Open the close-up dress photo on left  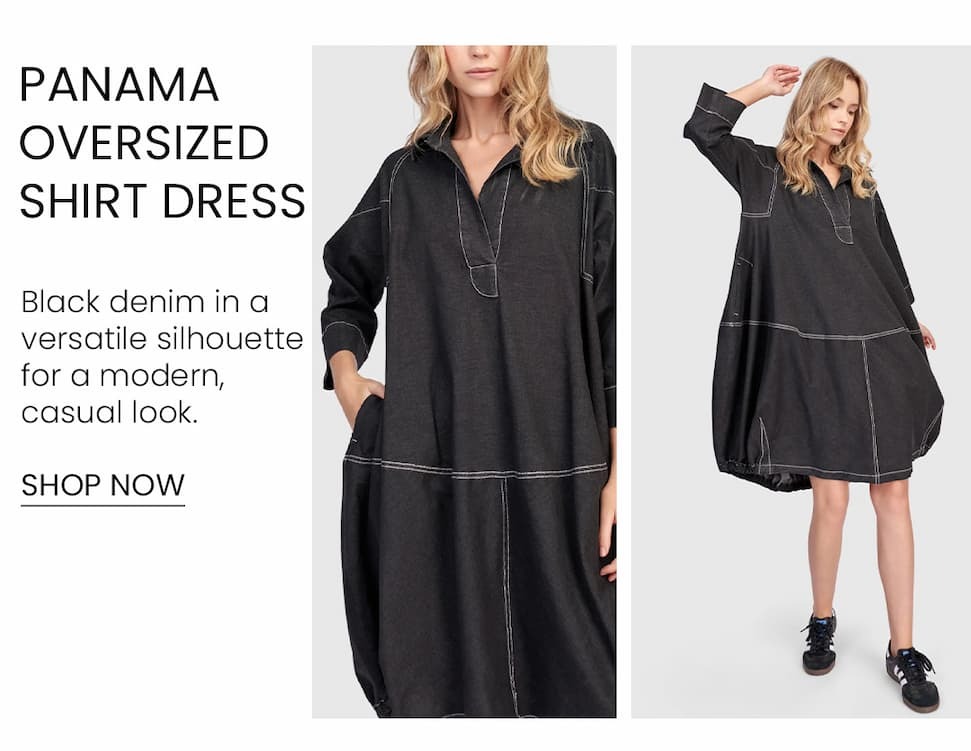[x=464, y=381]
